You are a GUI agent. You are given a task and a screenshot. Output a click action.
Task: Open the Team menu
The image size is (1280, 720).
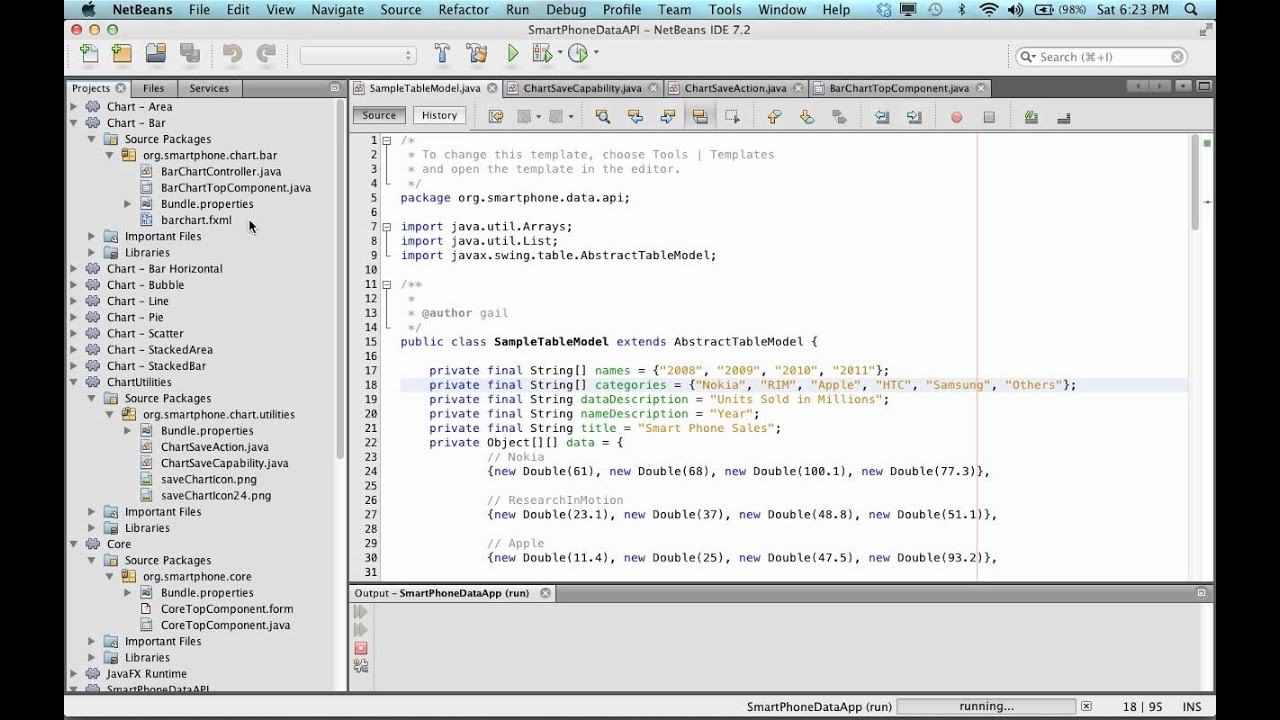point(674,10)
